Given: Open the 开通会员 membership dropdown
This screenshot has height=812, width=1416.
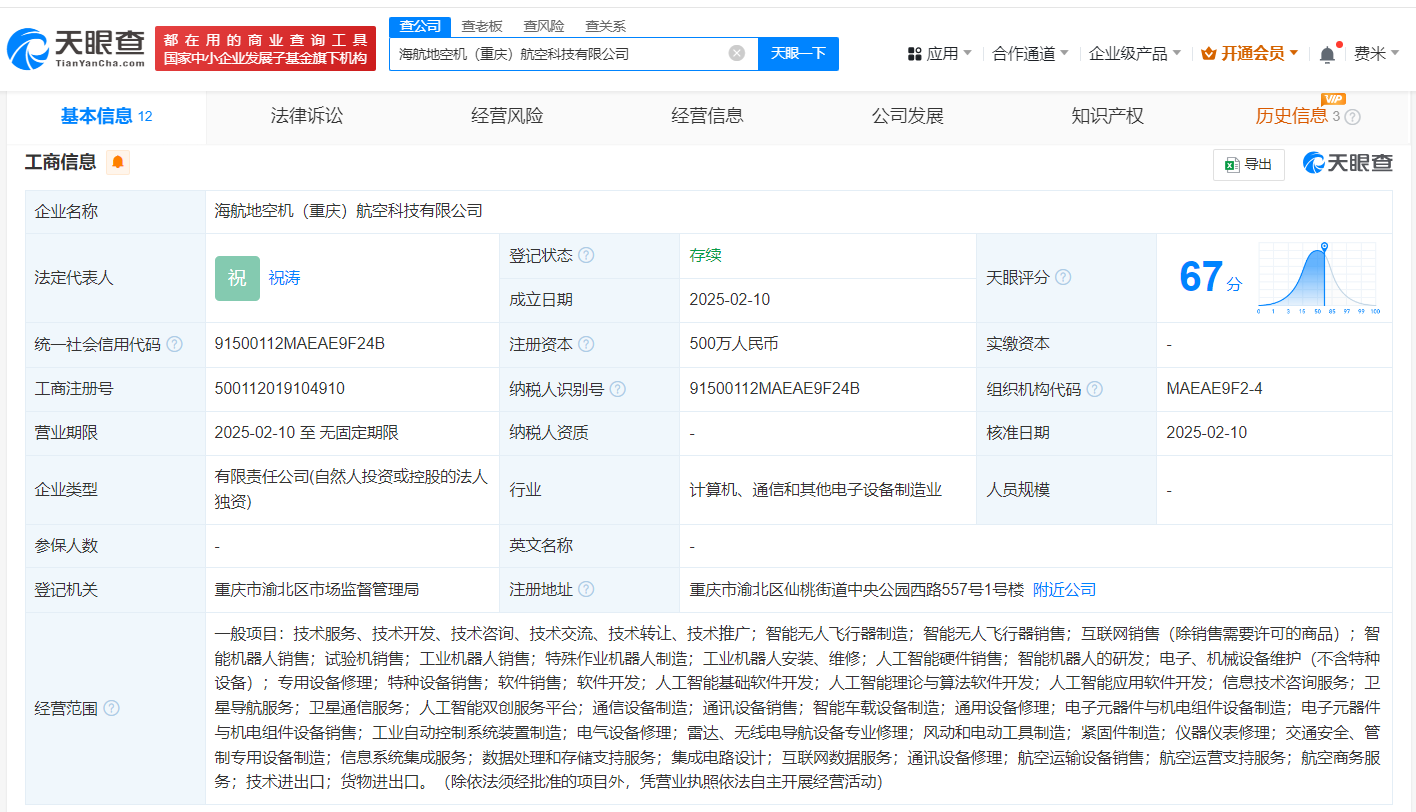Looking at the screenshot, I should point(1250,53).
